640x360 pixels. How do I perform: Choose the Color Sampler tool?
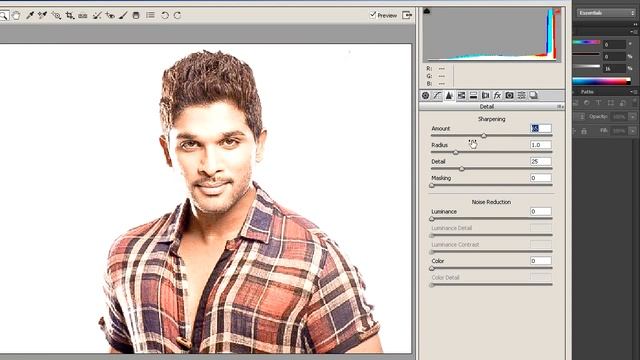(x=42, y=16)
